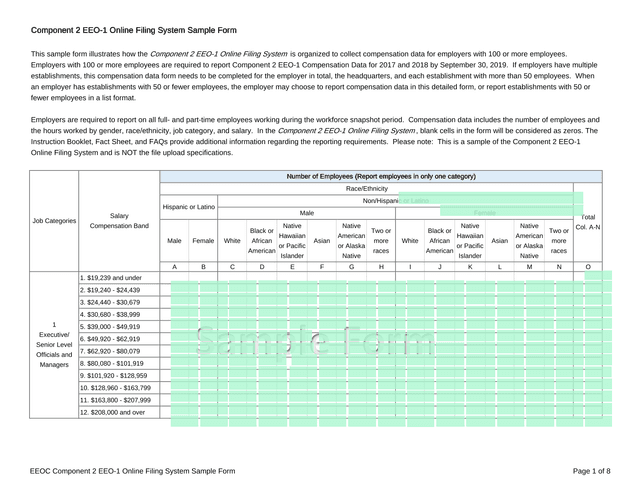This screenshot has width=640, height=495.
Task: Select the 'White' header above column I
Action: click(x=410, y=241)
